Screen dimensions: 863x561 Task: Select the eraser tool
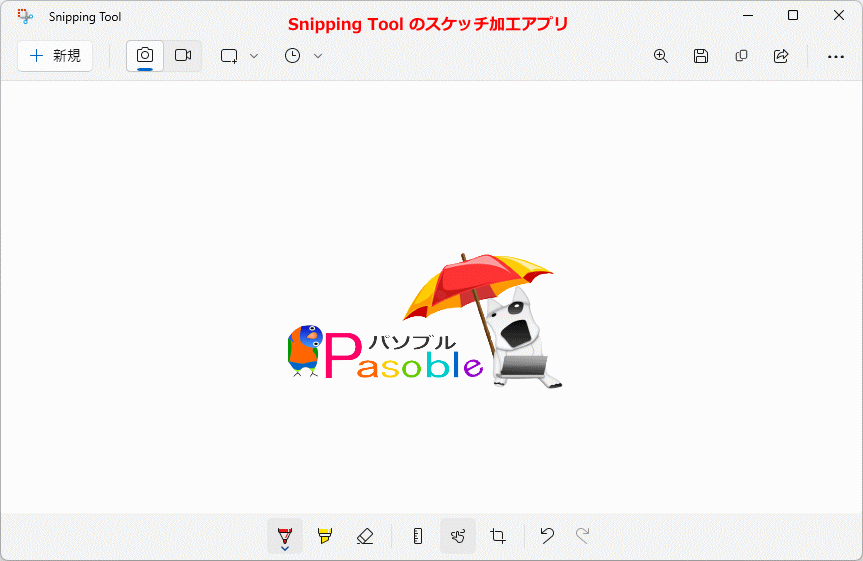(365, 536)
